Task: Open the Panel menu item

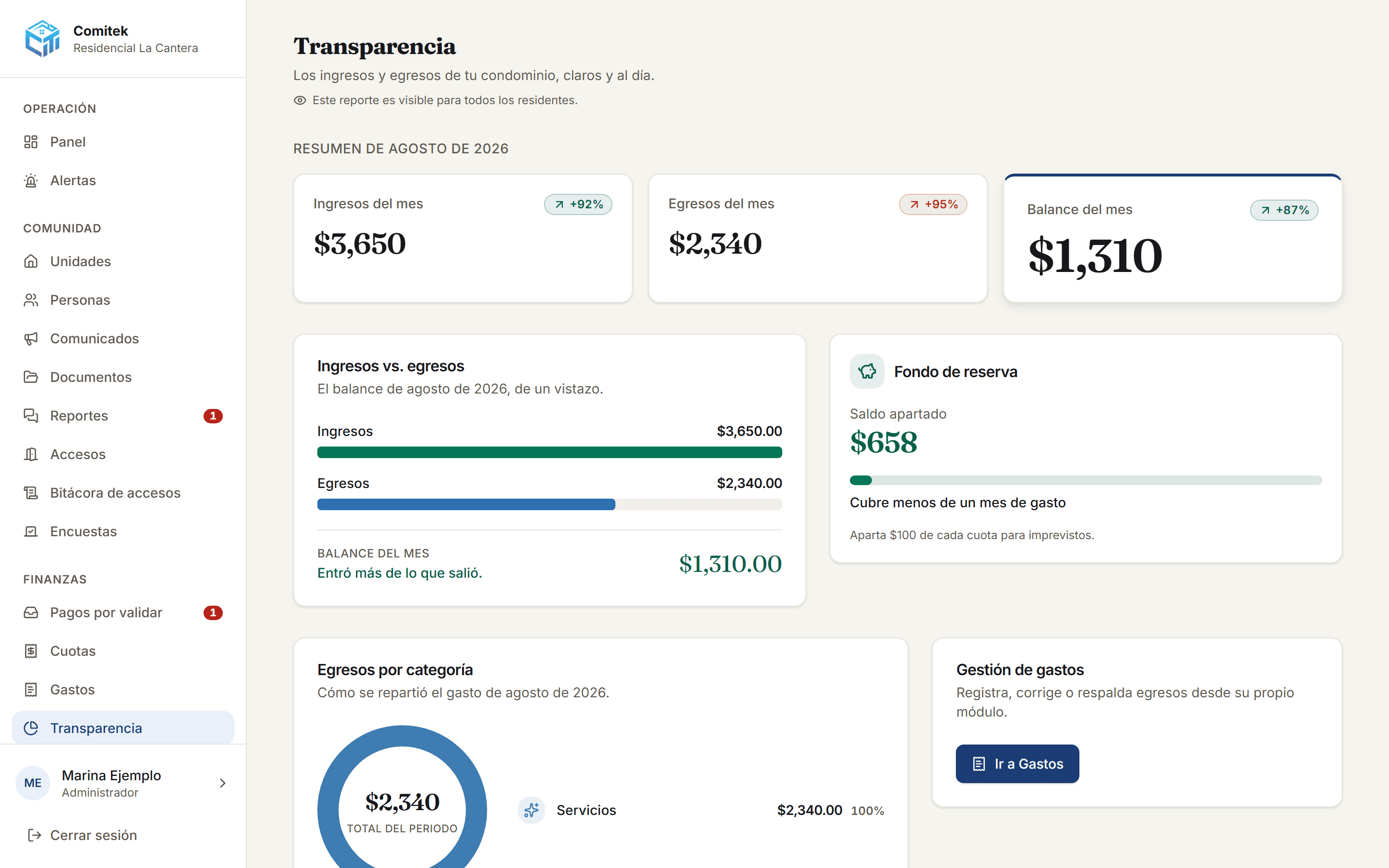Action: [x=123, y=142]
